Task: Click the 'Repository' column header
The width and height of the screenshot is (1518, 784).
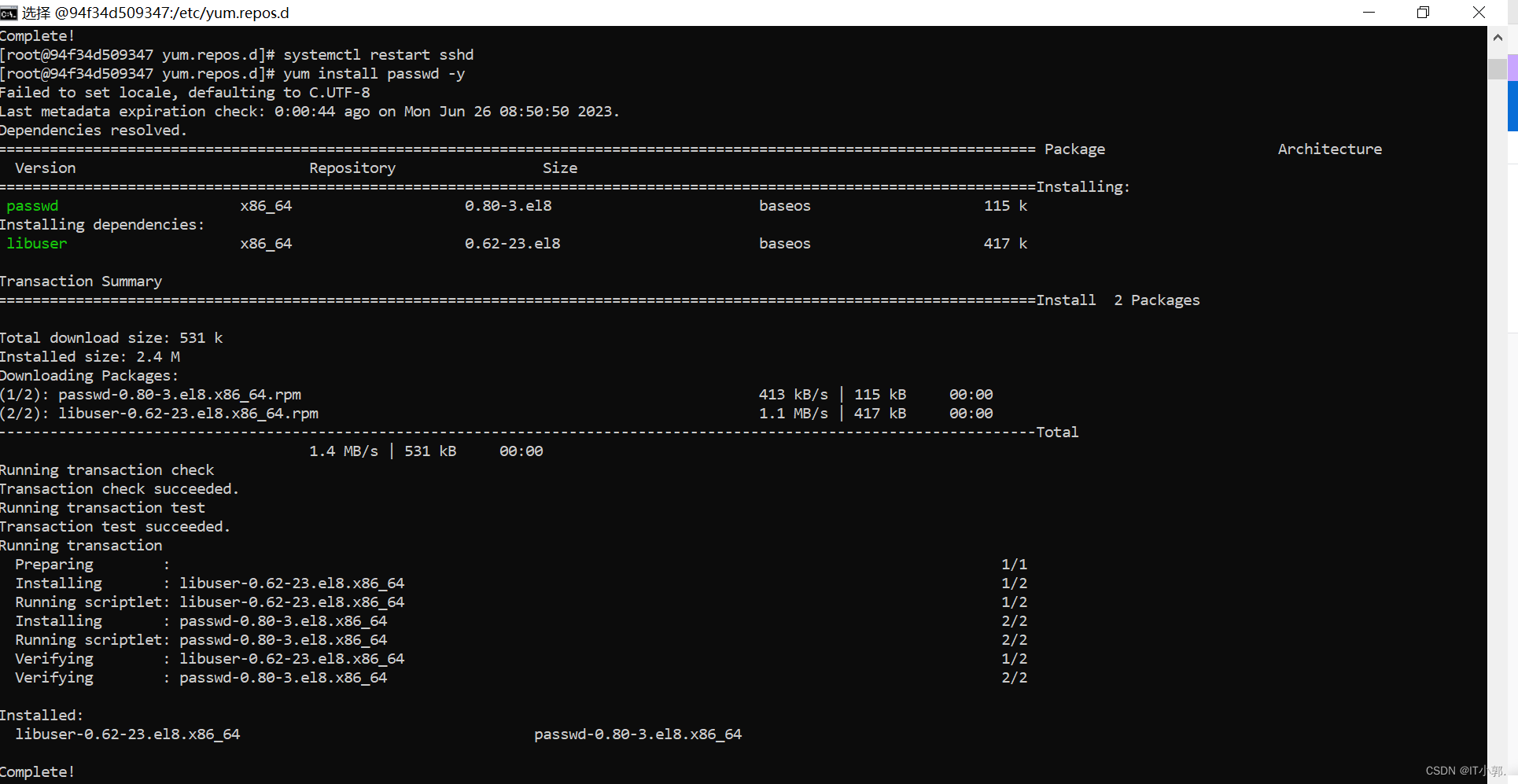Action: coord(352,167)
